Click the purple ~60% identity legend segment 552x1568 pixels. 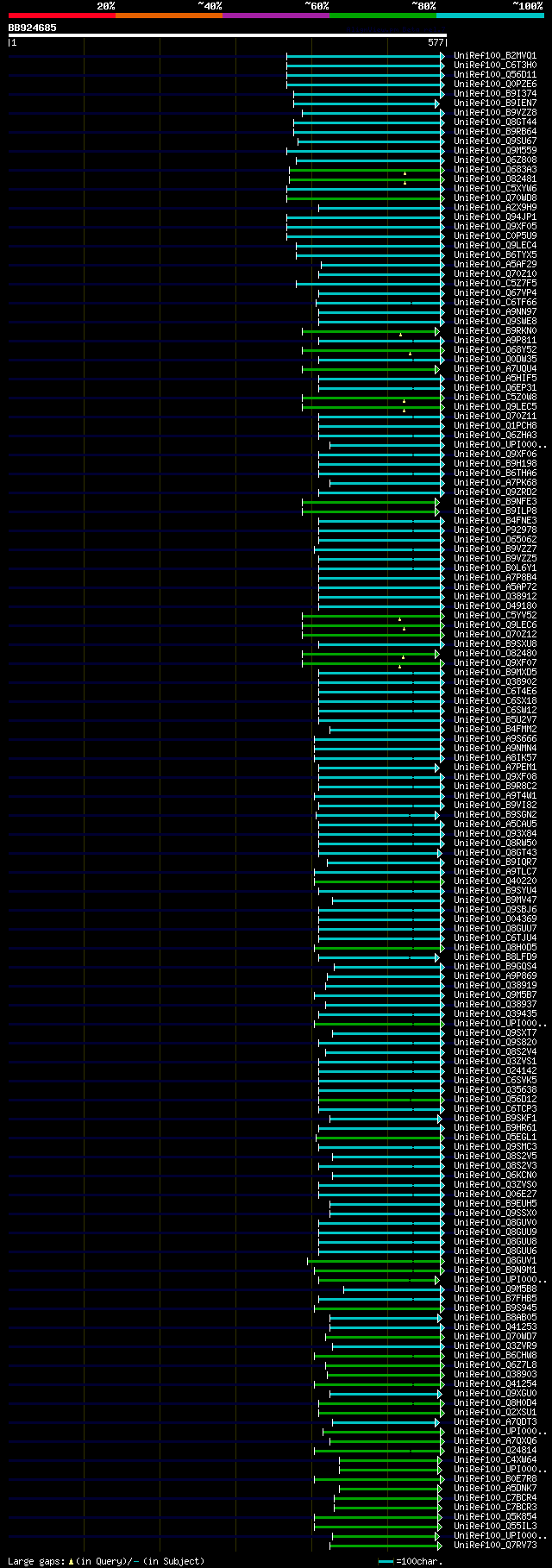pos(276,16)
